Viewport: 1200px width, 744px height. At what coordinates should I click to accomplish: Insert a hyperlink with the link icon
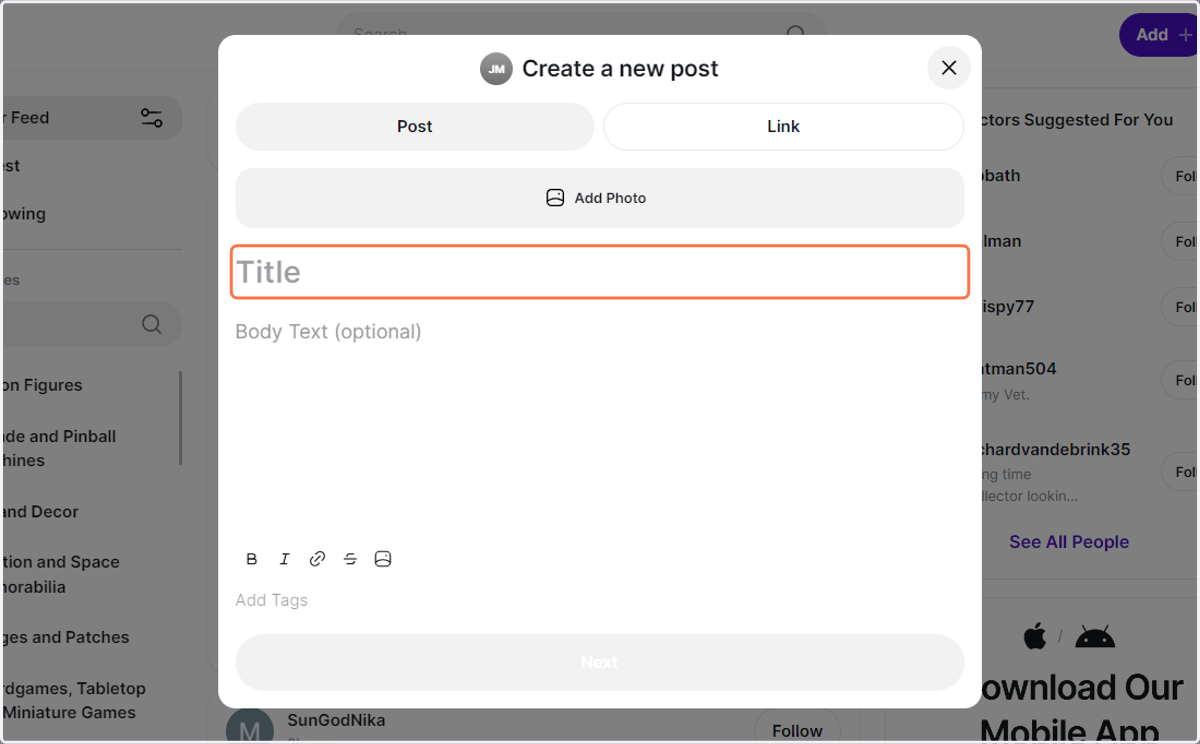point(317,559)
